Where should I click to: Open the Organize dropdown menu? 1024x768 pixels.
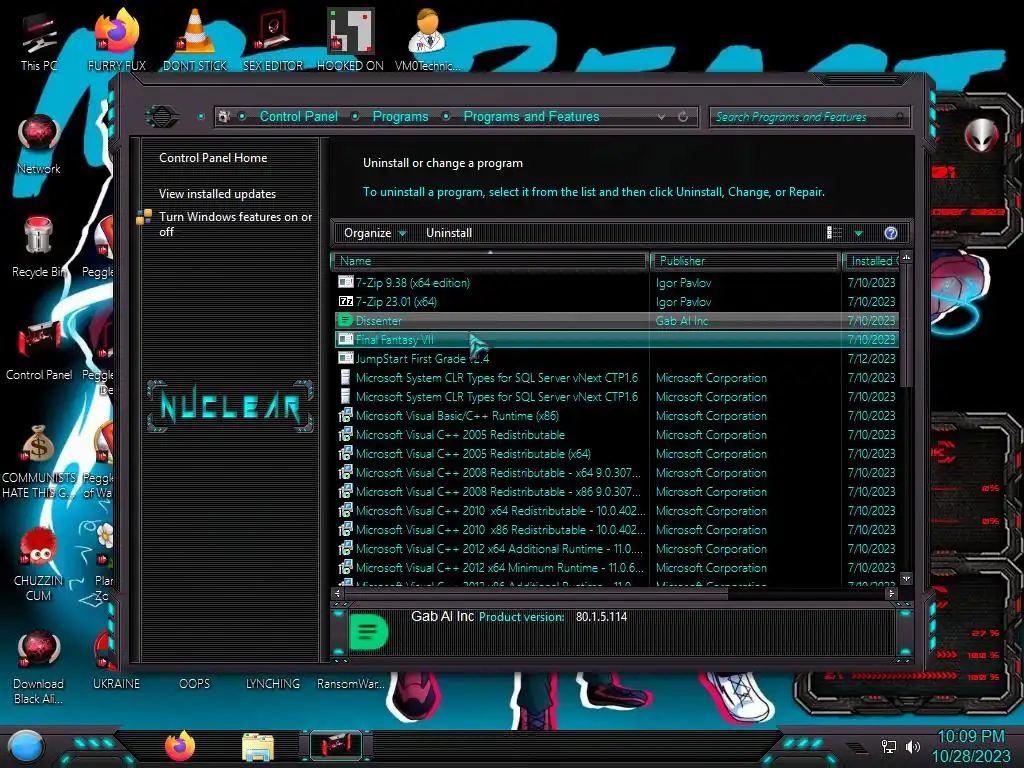pyautogui.click(x=375, y=233)
